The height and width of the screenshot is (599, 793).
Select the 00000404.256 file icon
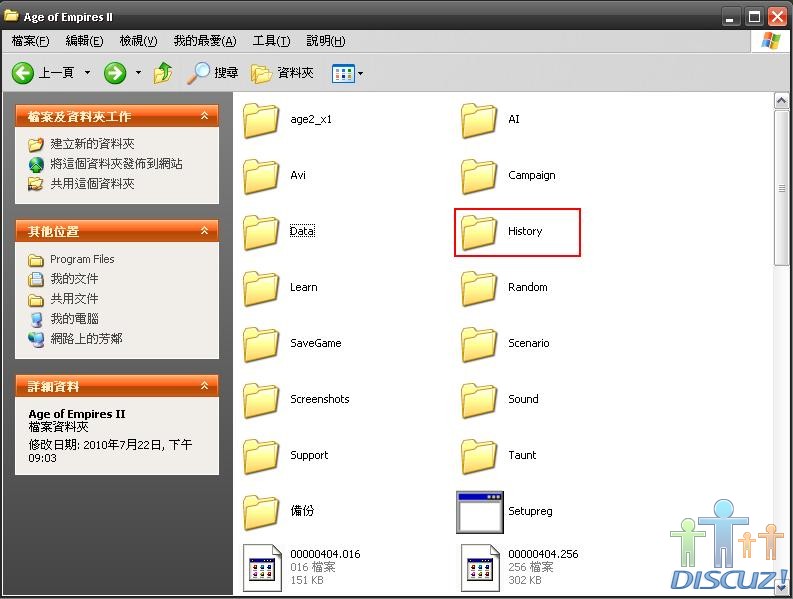480,568
